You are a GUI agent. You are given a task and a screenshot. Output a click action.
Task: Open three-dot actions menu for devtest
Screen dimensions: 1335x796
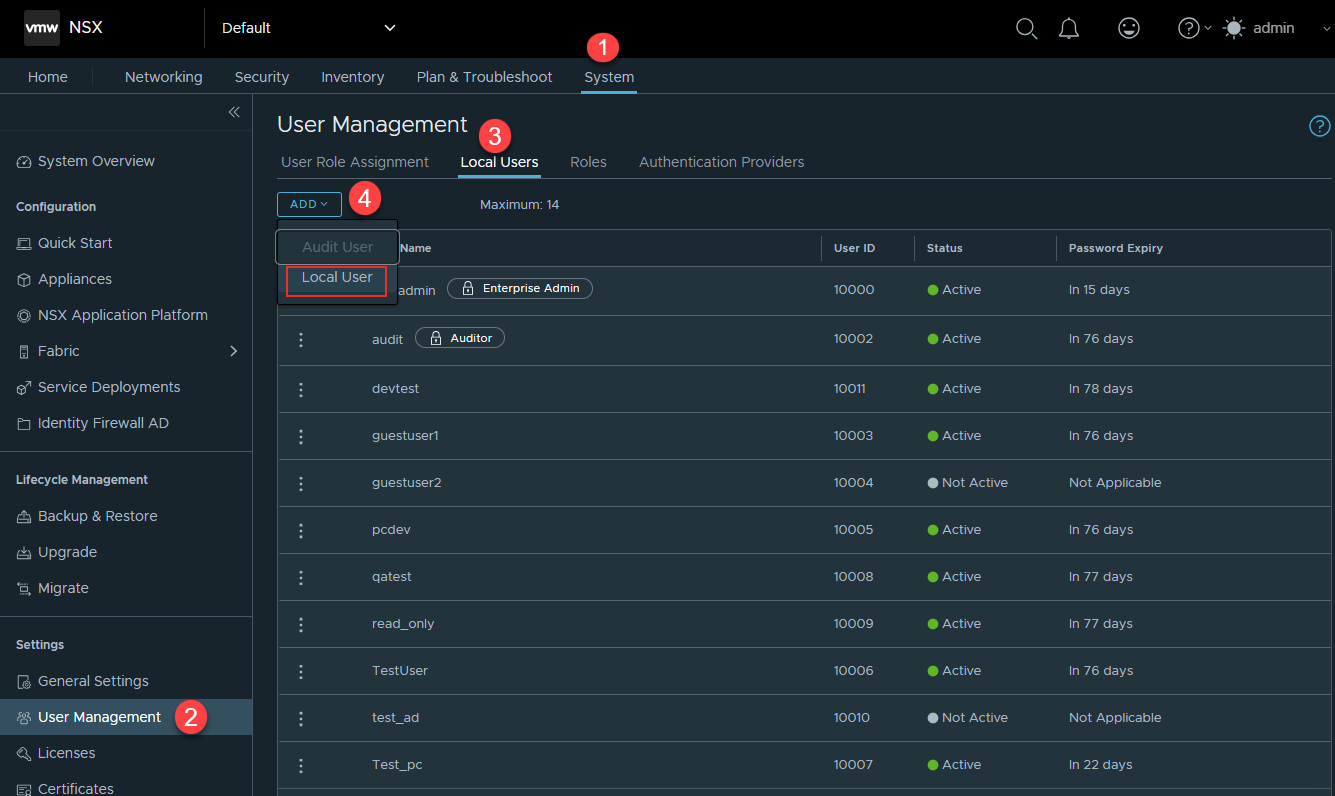301,388
